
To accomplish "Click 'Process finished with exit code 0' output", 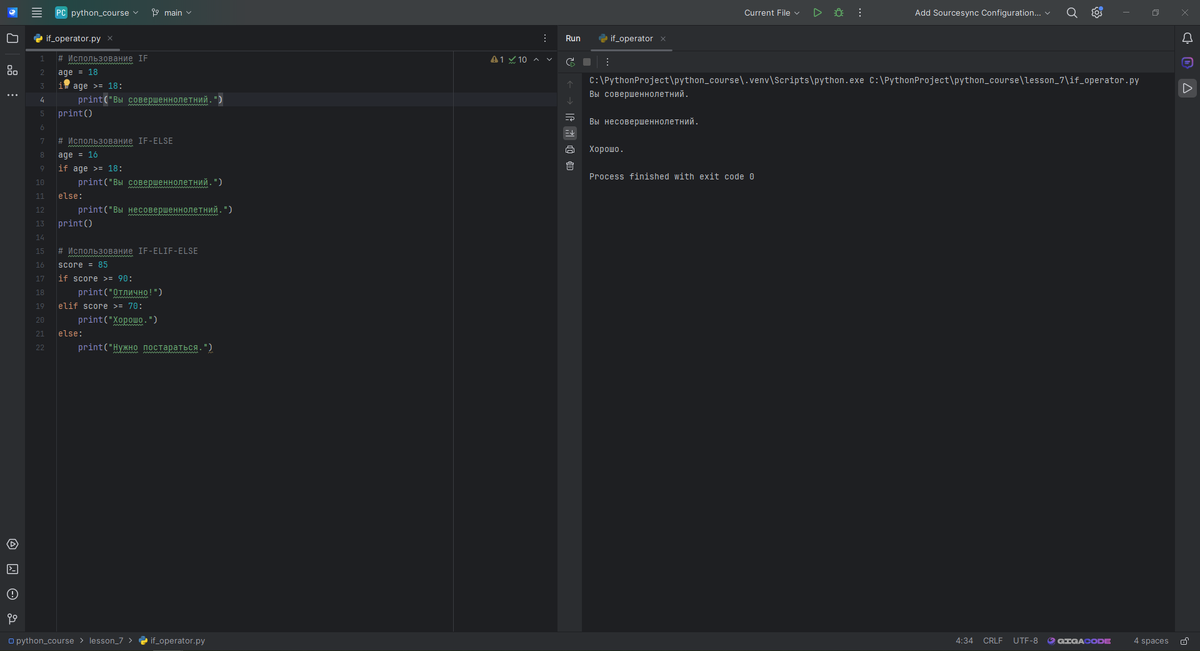I will coord(672,177).
